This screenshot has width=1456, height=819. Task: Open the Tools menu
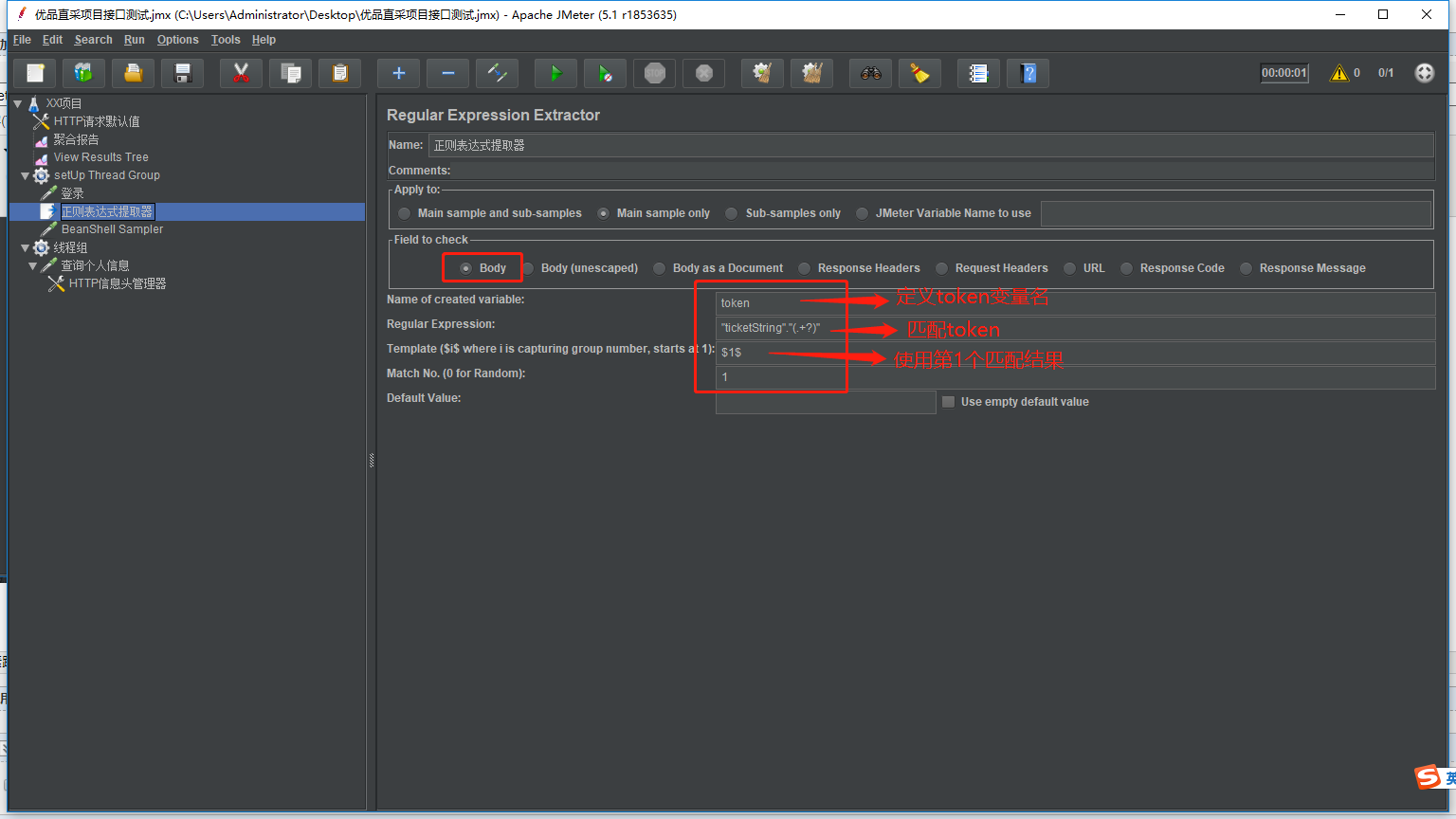point(226,40)
